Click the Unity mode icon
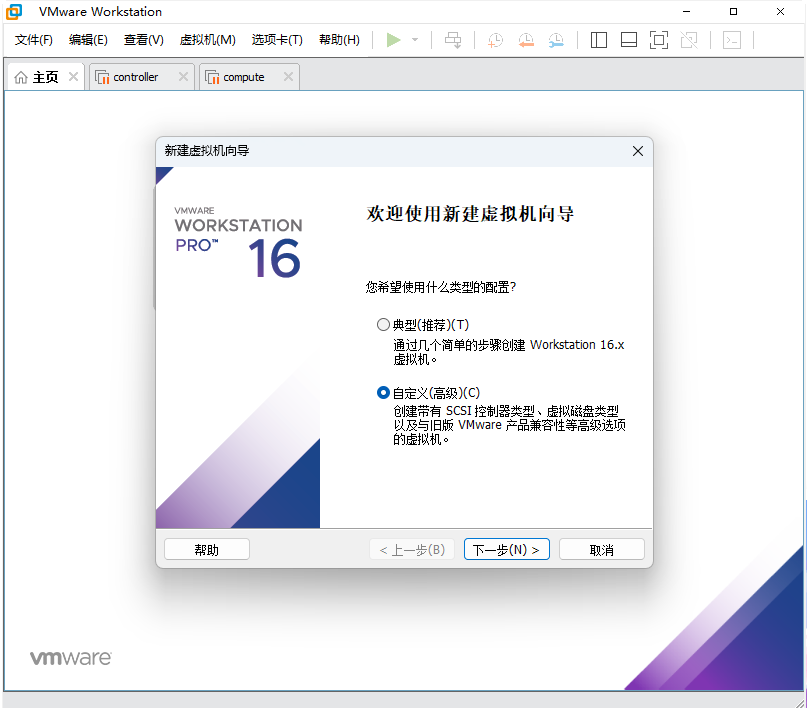The image size is (807, 708). point(689,40)
